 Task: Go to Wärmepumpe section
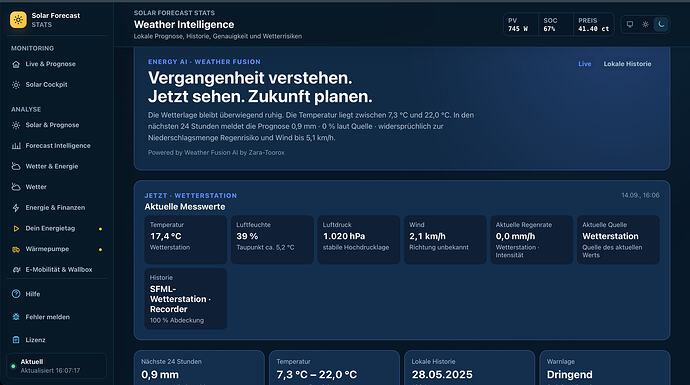tap(57, 249)
